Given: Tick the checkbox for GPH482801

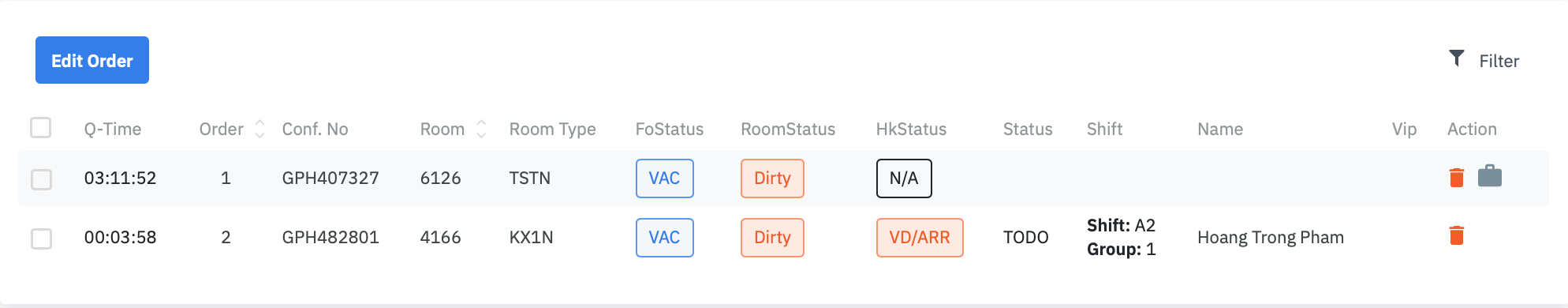Looking at the screenshot, I should [41, 239].
